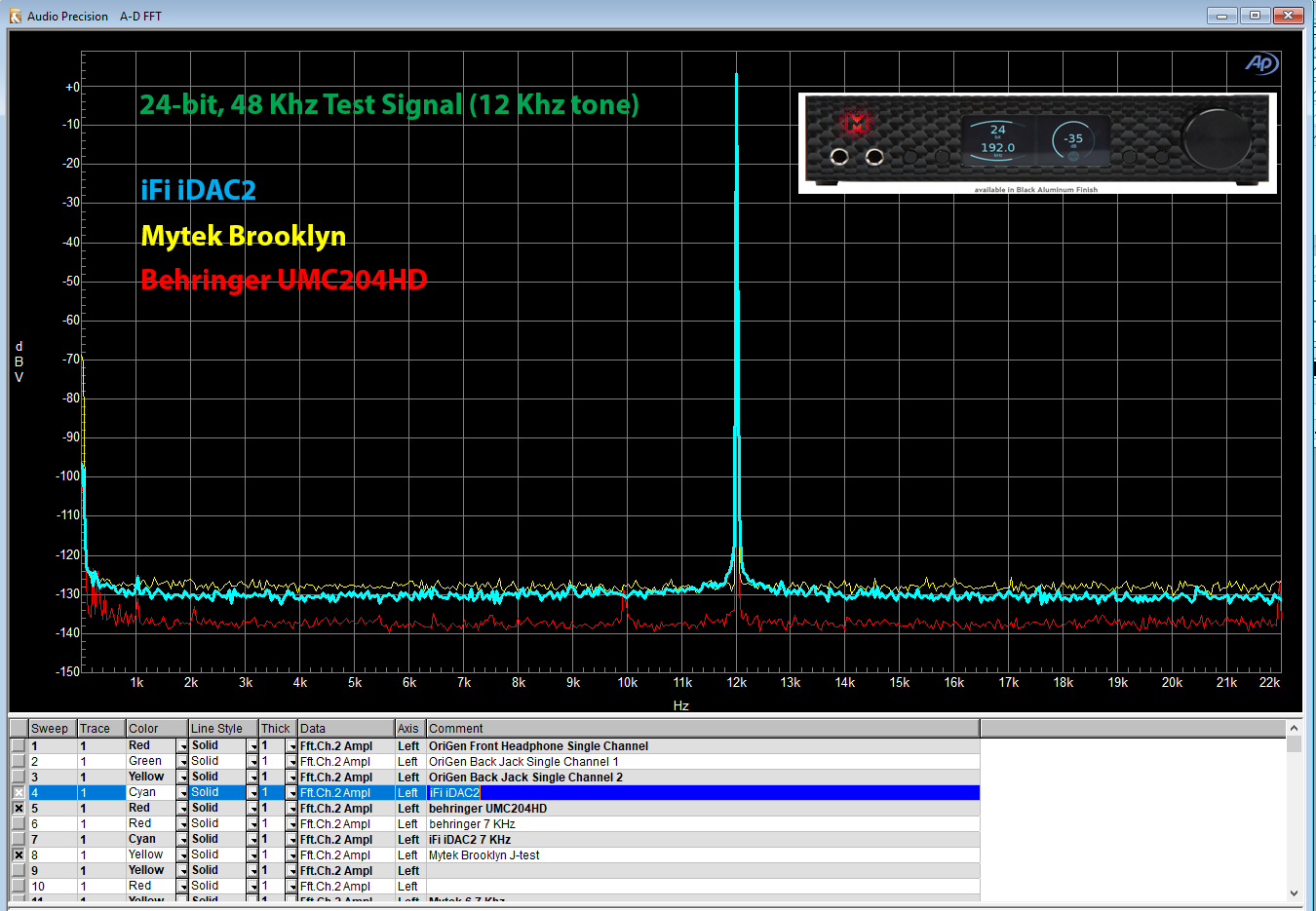
Task: Click the 24-bit, 48 Khz Test Signal title
Action: pyautogui.click(x=389, y=104)
